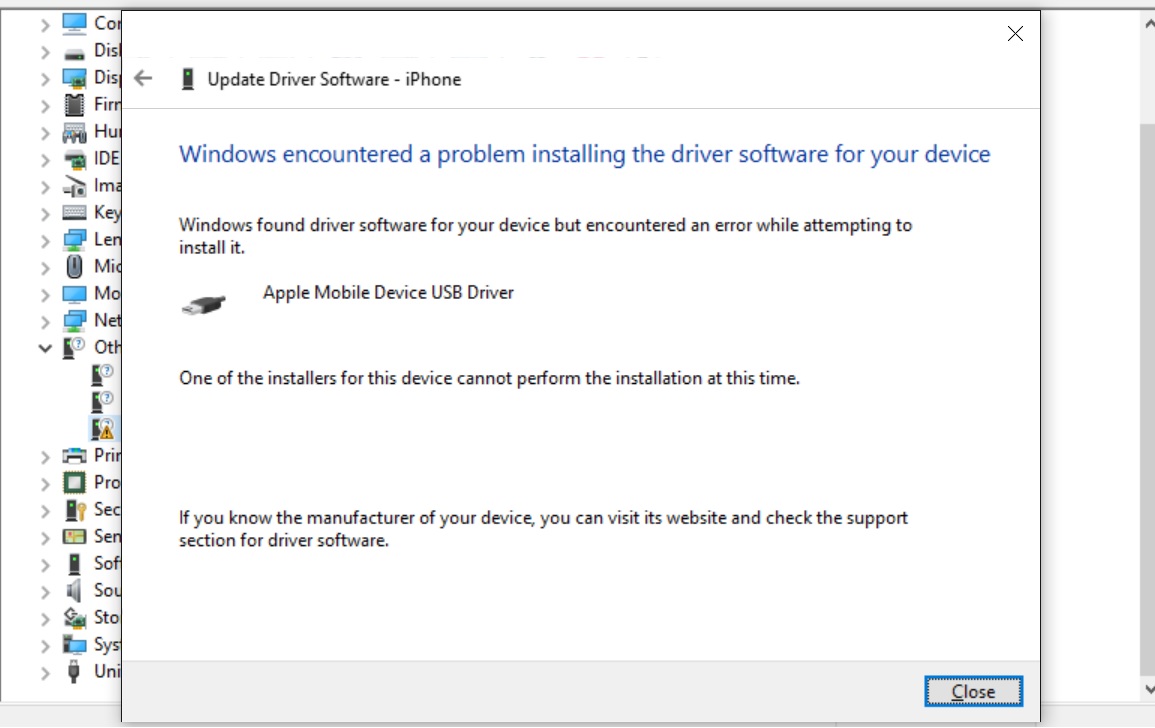Expand the 'Pro' processors node chevron
The height and width of the screenshot is (728, 1155).
45,484
